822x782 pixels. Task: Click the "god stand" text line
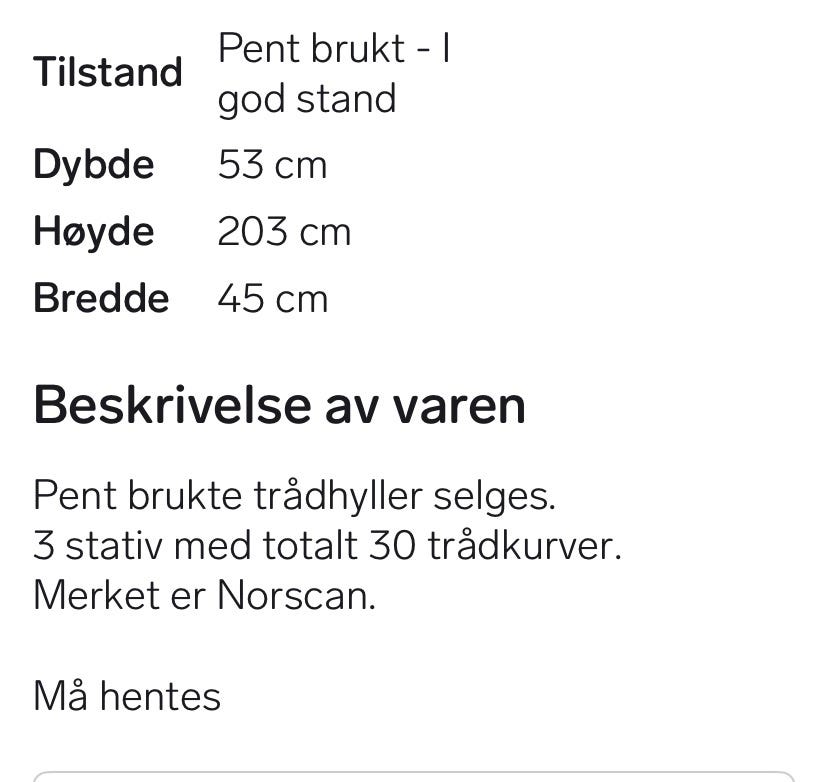[307, 99]
